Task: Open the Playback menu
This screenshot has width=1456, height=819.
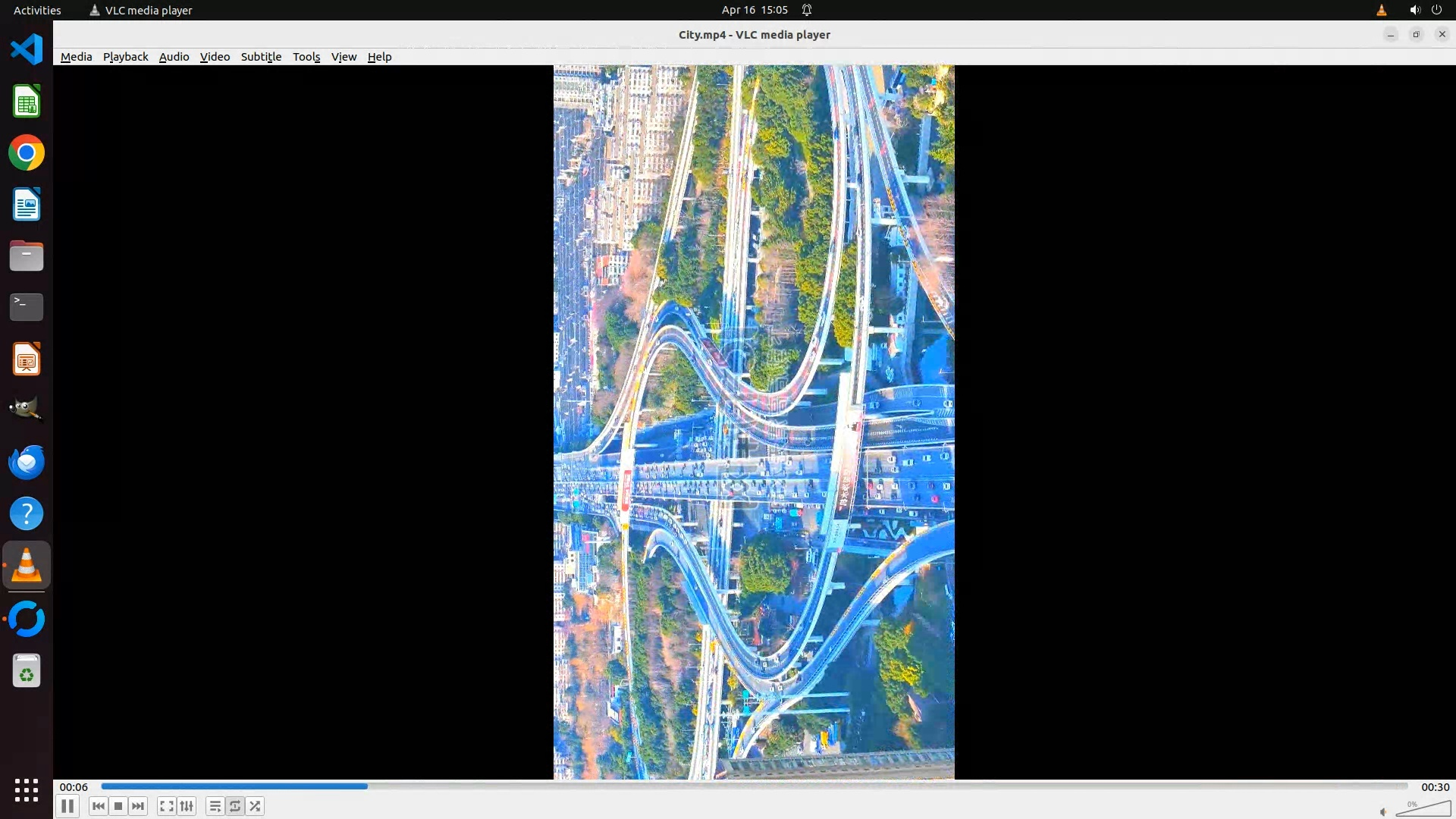Action: tap(125, 57)
